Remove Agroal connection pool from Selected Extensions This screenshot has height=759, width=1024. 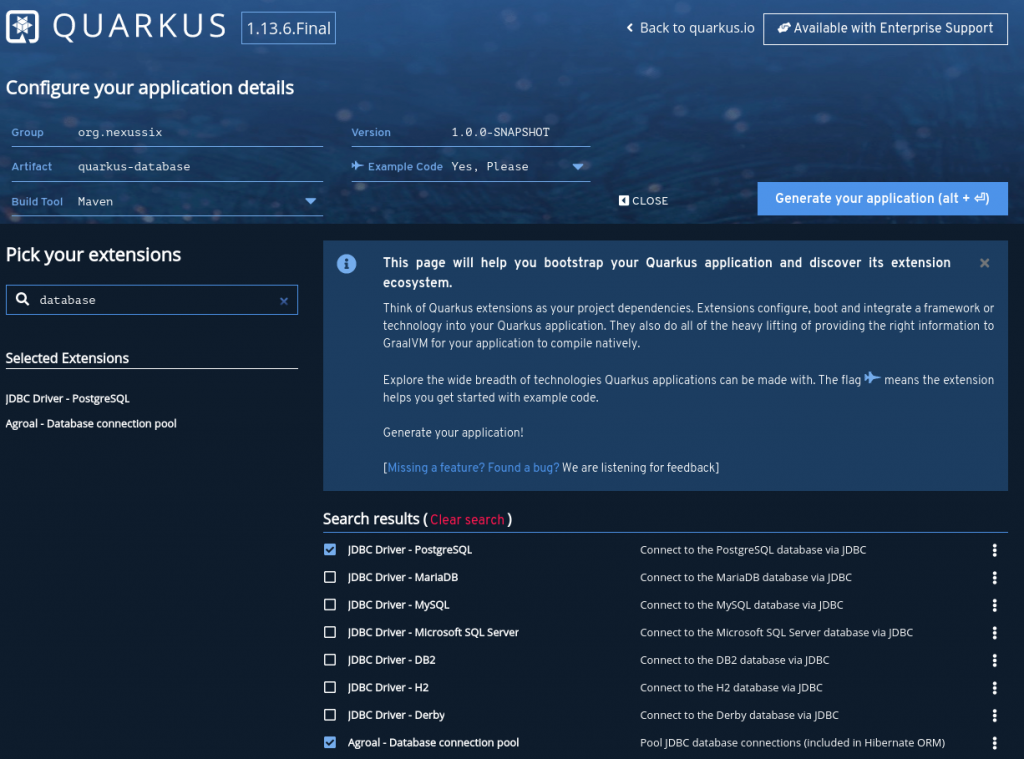click(x=91, y=423)
